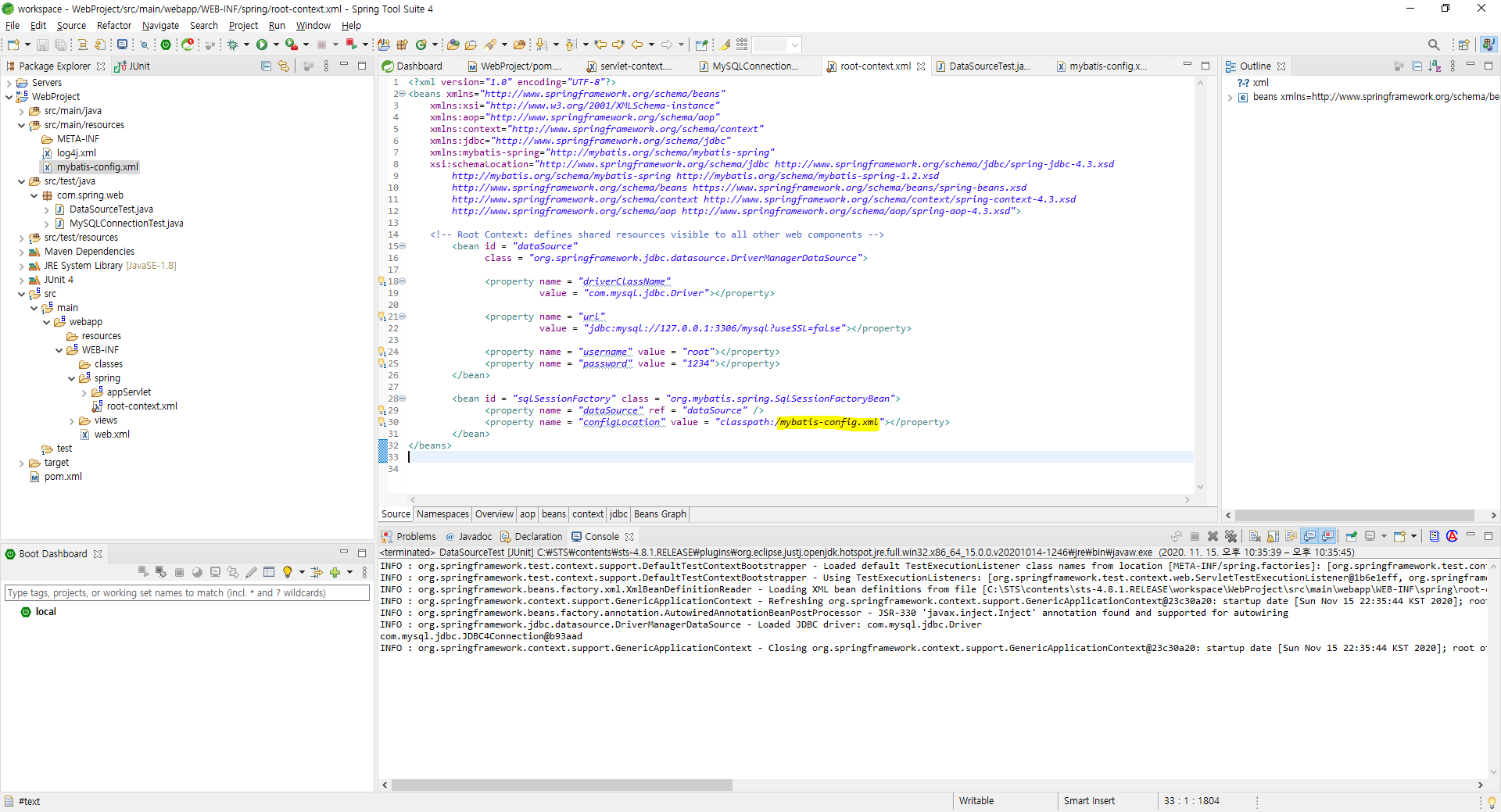Viewport: 1501px width, 812px height.
Task: Click the Last Edit Location arrow icon
Action: click(x=600, y=45)
